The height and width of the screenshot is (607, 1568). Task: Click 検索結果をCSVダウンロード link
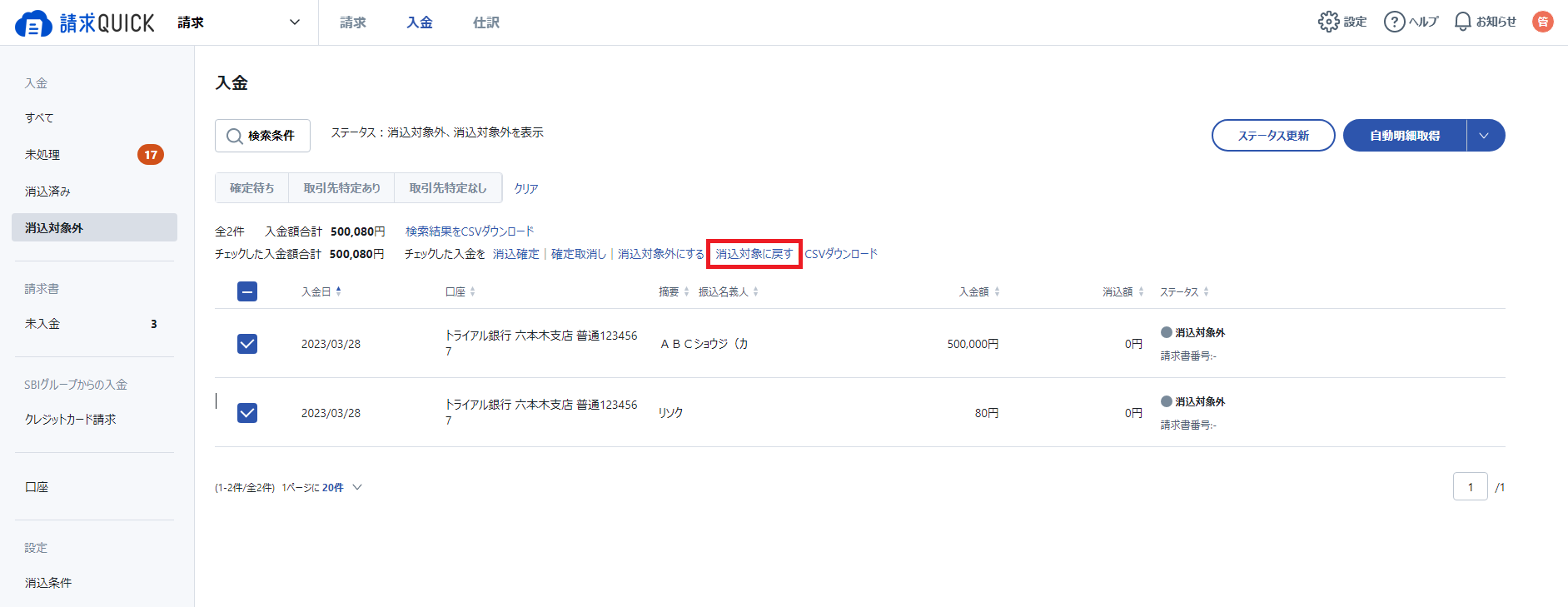[470, 231]
